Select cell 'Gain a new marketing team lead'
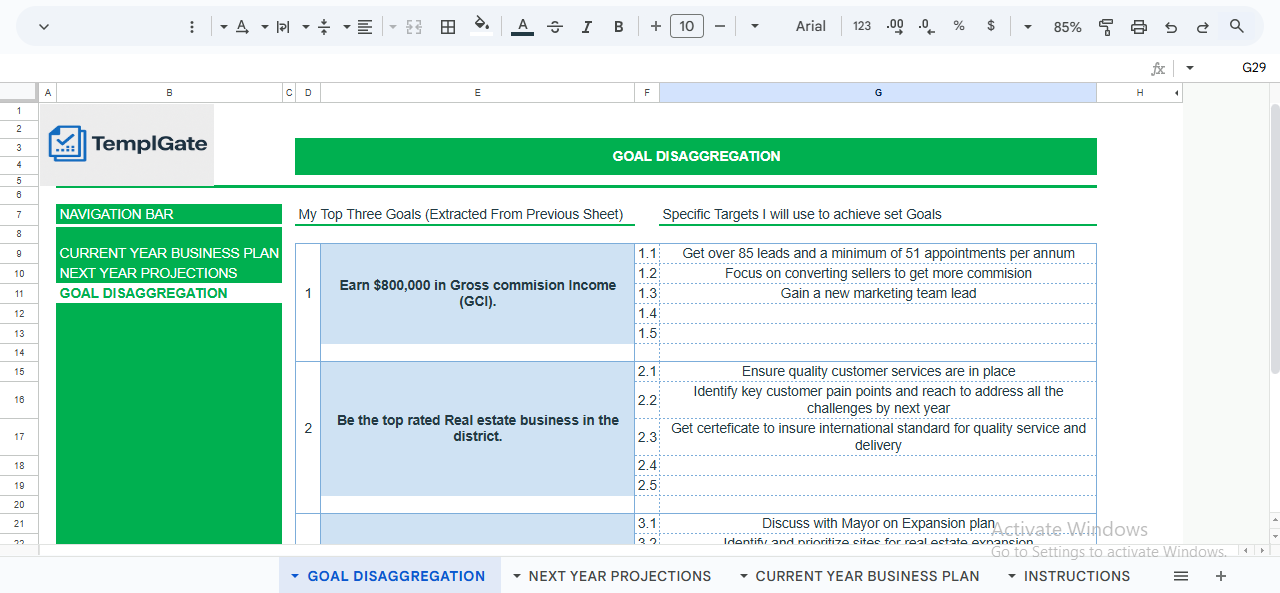The height and width of the screenshot is (593, 1280). click(878, 293)
